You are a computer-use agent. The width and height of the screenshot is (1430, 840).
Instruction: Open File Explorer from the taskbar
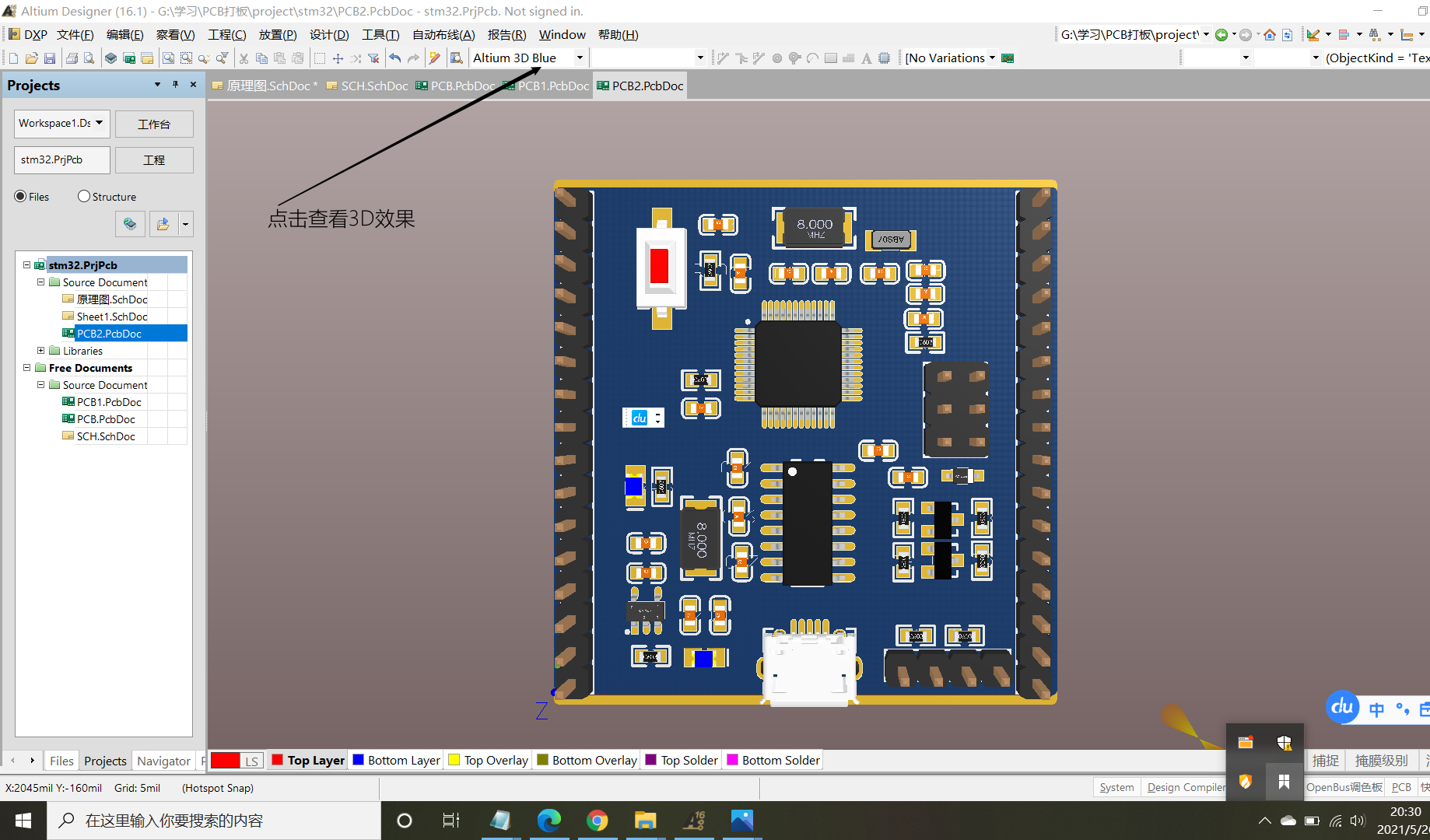645,821
